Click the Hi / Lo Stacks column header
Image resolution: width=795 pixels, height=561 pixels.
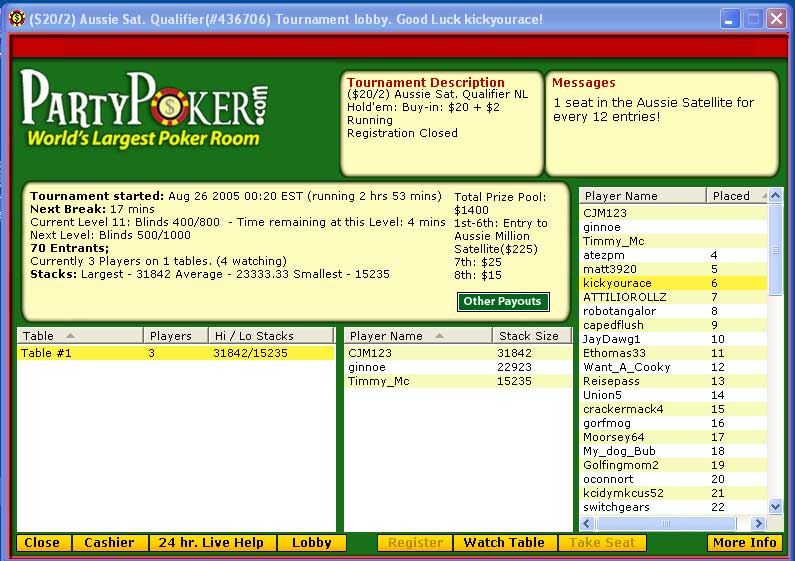270,336
